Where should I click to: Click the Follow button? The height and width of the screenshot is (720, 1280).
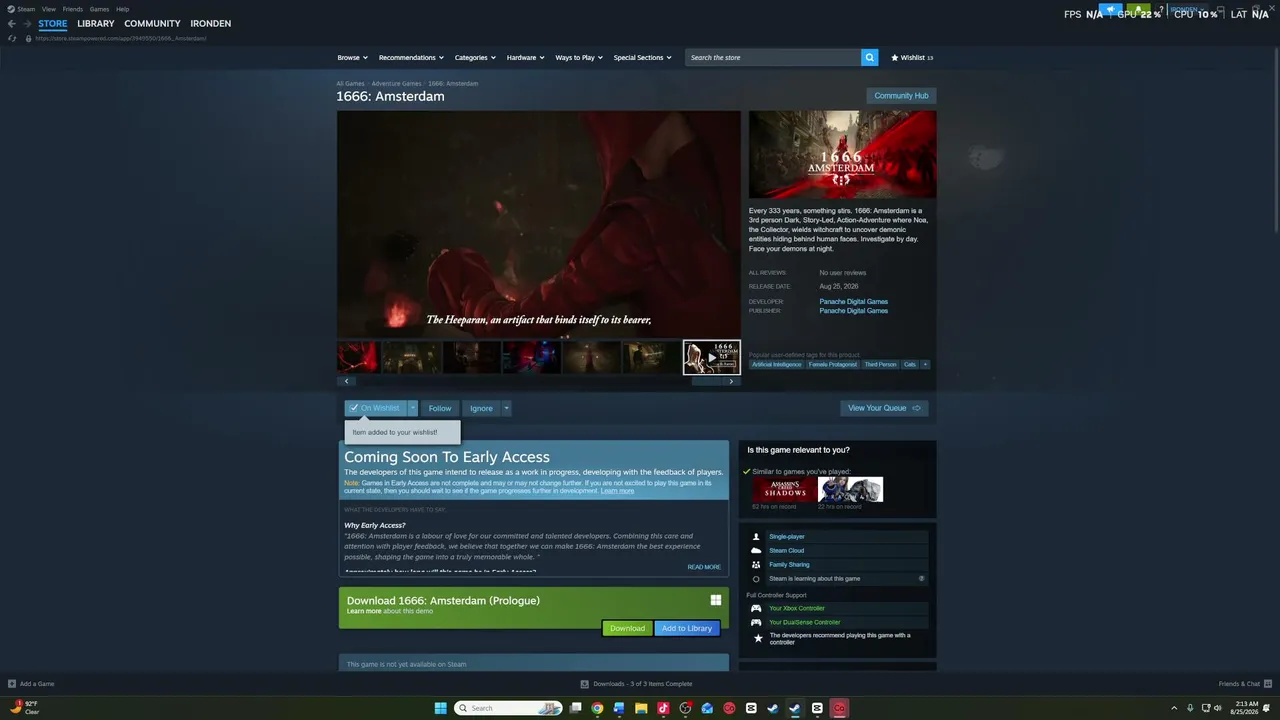point(440,408)
